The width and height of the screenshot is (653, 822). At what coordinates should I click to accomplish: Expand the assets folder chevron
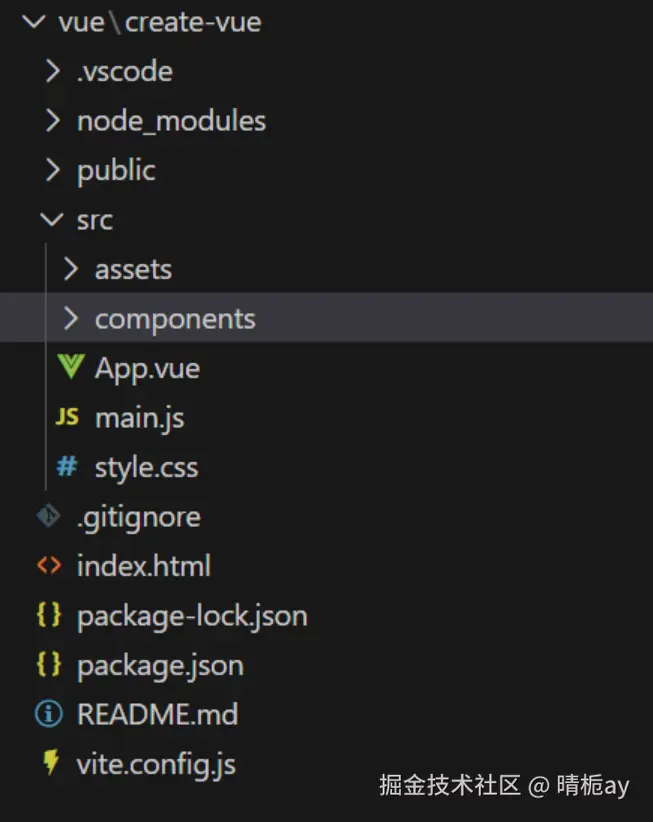pos(70,269)
